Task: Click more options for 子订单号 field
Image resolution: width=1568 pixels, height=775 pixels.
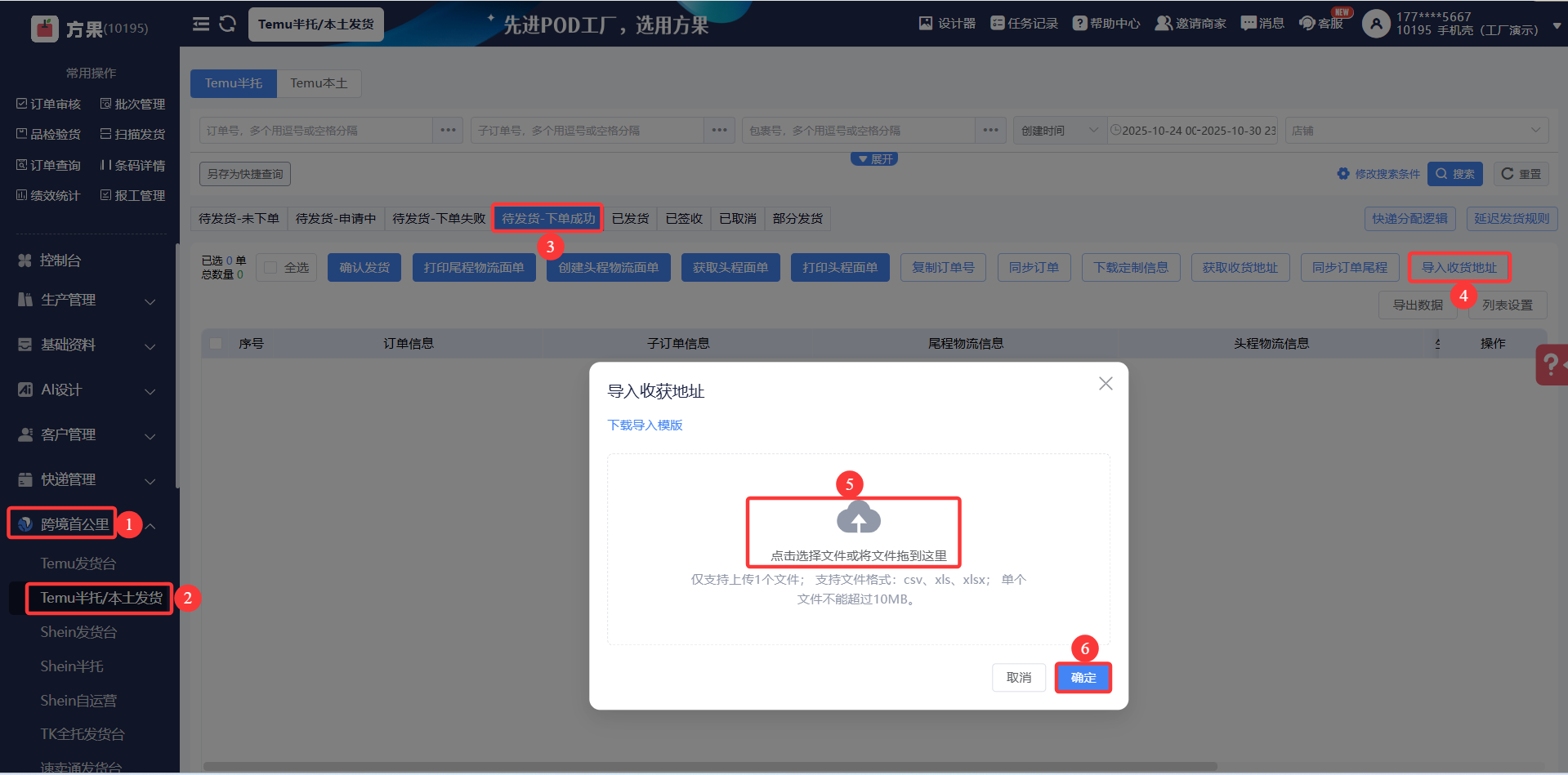Action: click(720, 131)
